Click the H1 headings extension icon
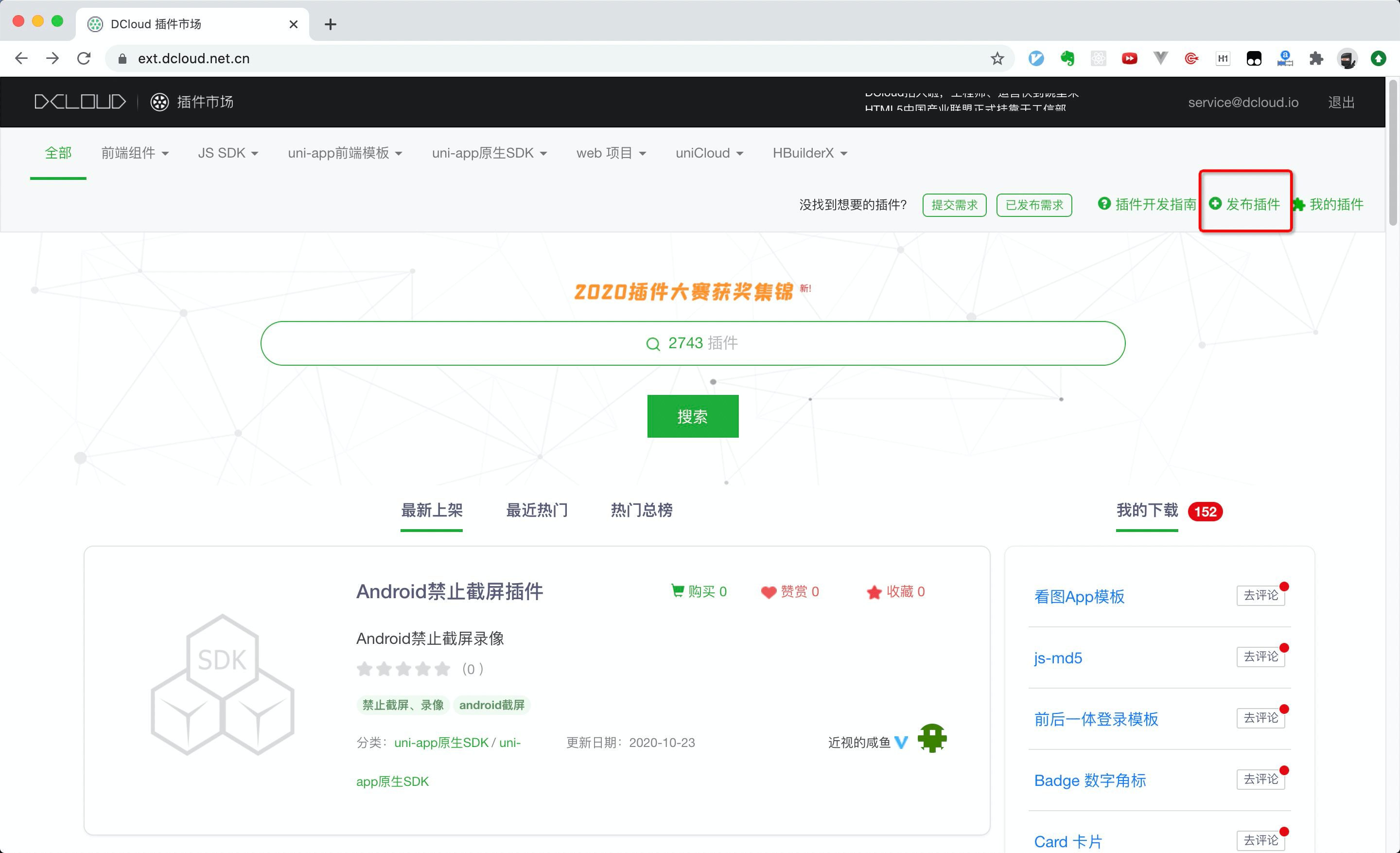 click(x=1223, y=58)
